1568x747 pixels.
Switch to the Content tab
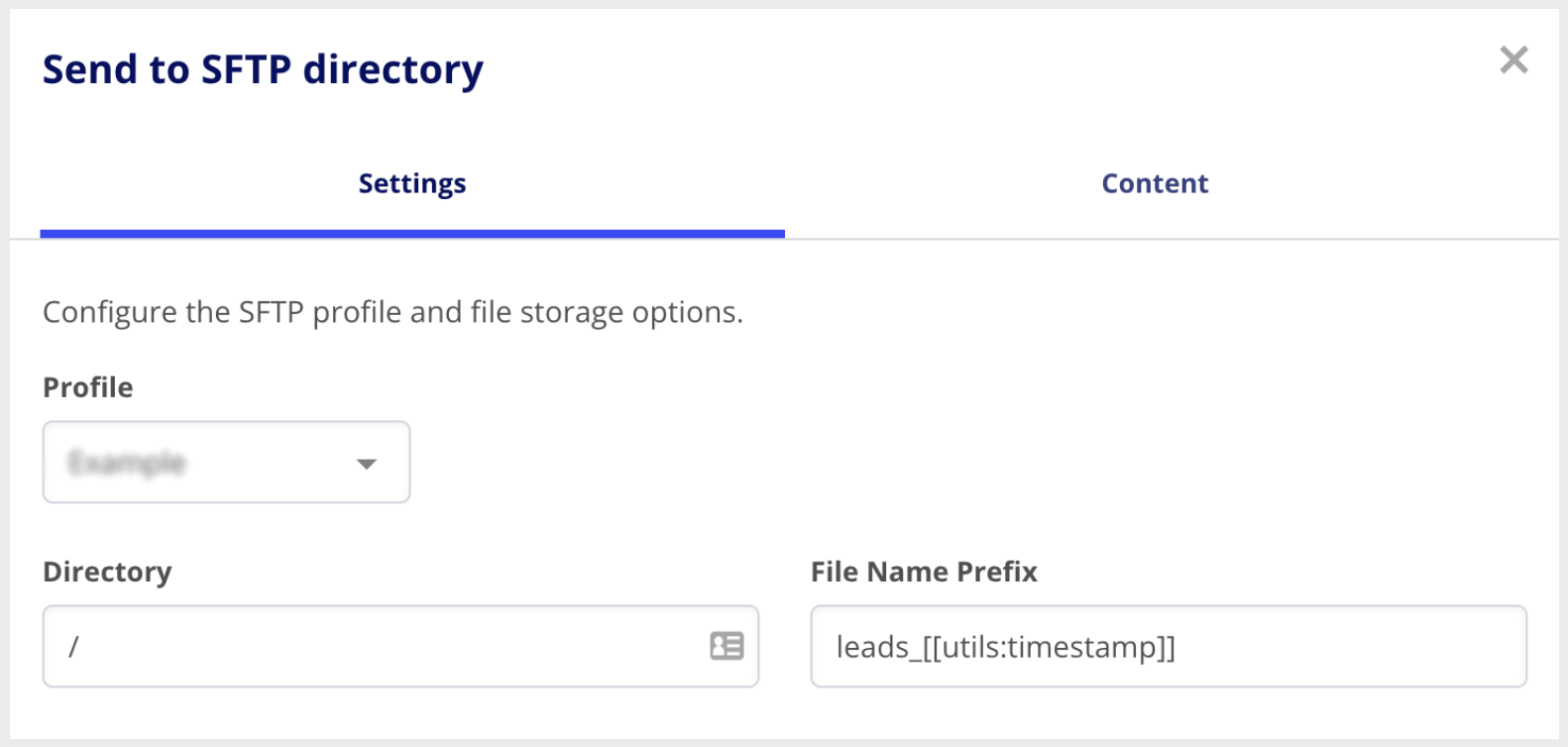tap(1155, 183)
